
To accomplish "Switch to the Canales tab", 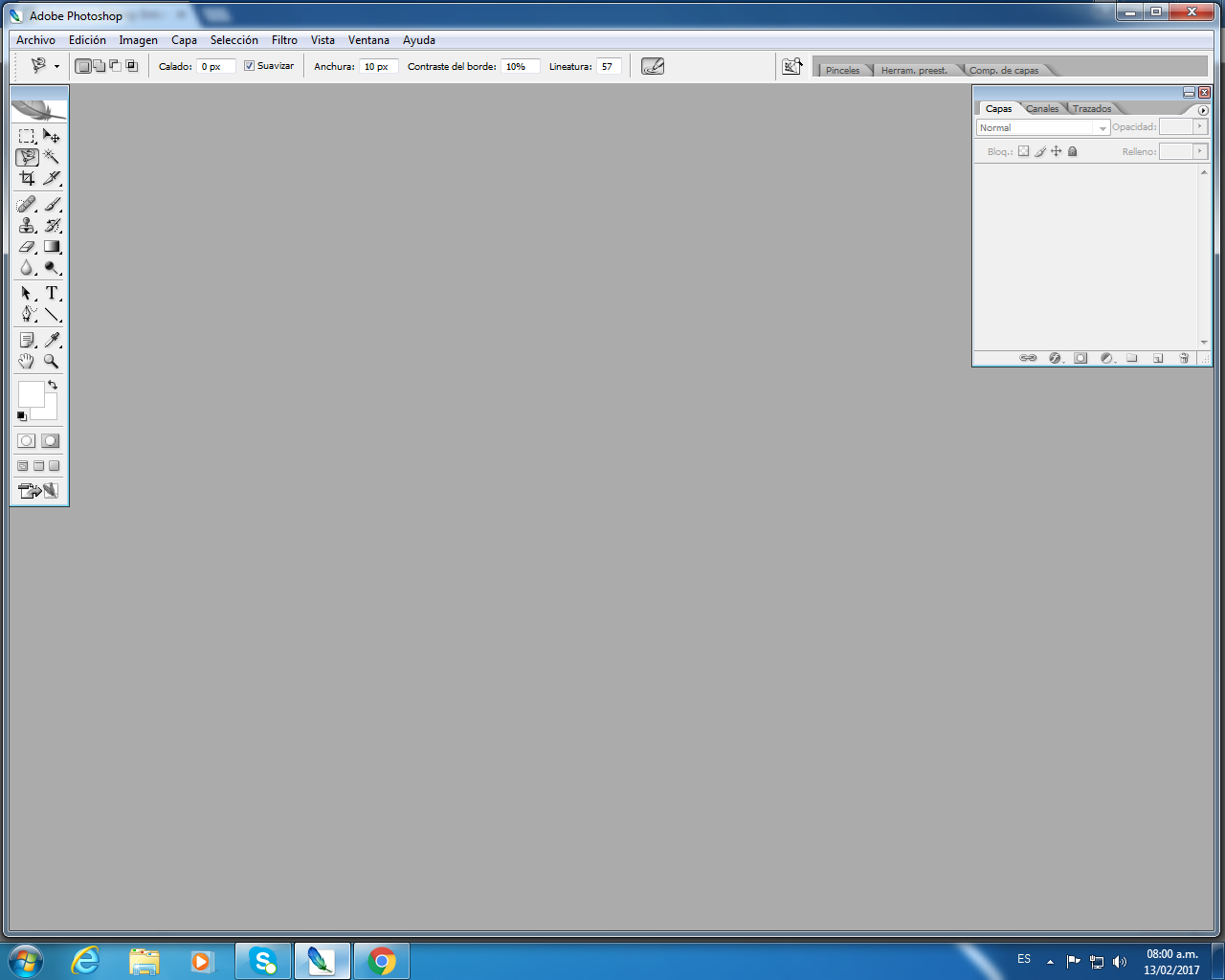I will [x=1042, y=109].
